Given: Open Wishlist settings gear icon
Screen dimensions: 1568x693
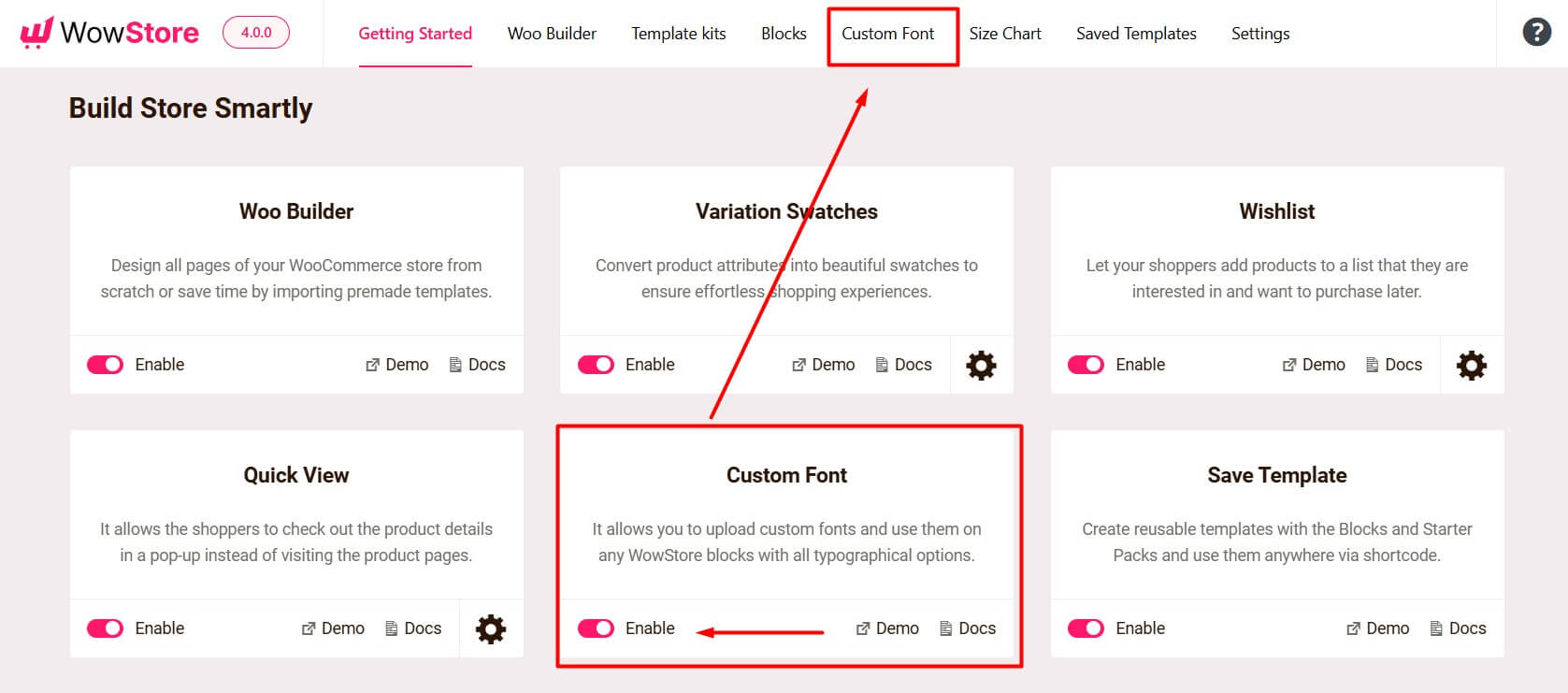Looking at the screenshot, I should point(1471,365).
